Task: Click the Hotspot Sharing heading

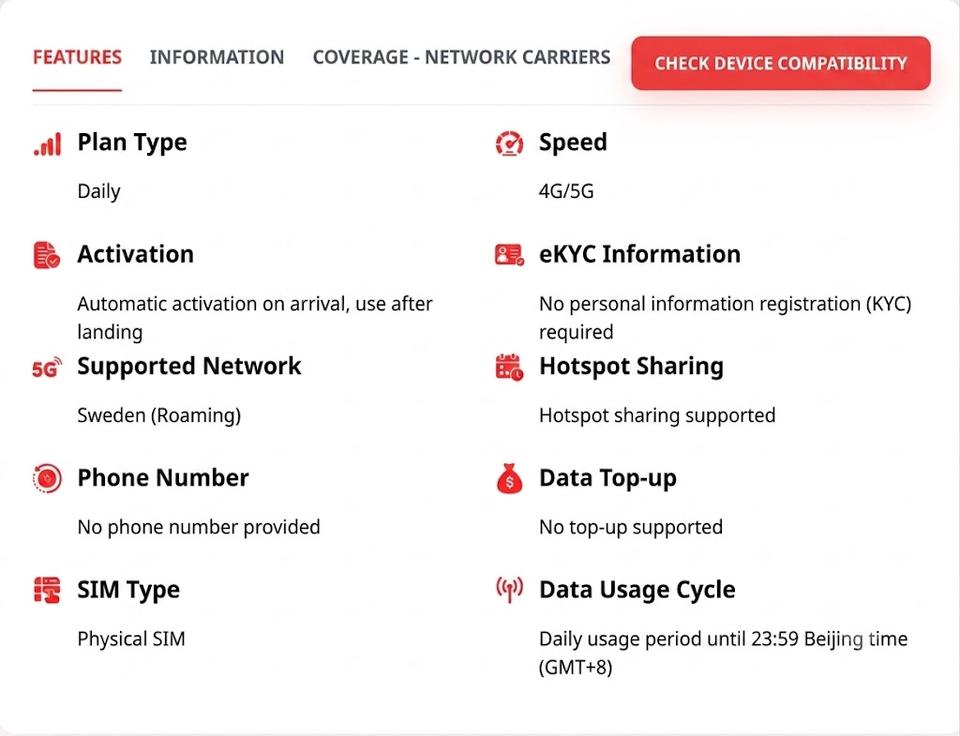Action: (x=631, y=366)
